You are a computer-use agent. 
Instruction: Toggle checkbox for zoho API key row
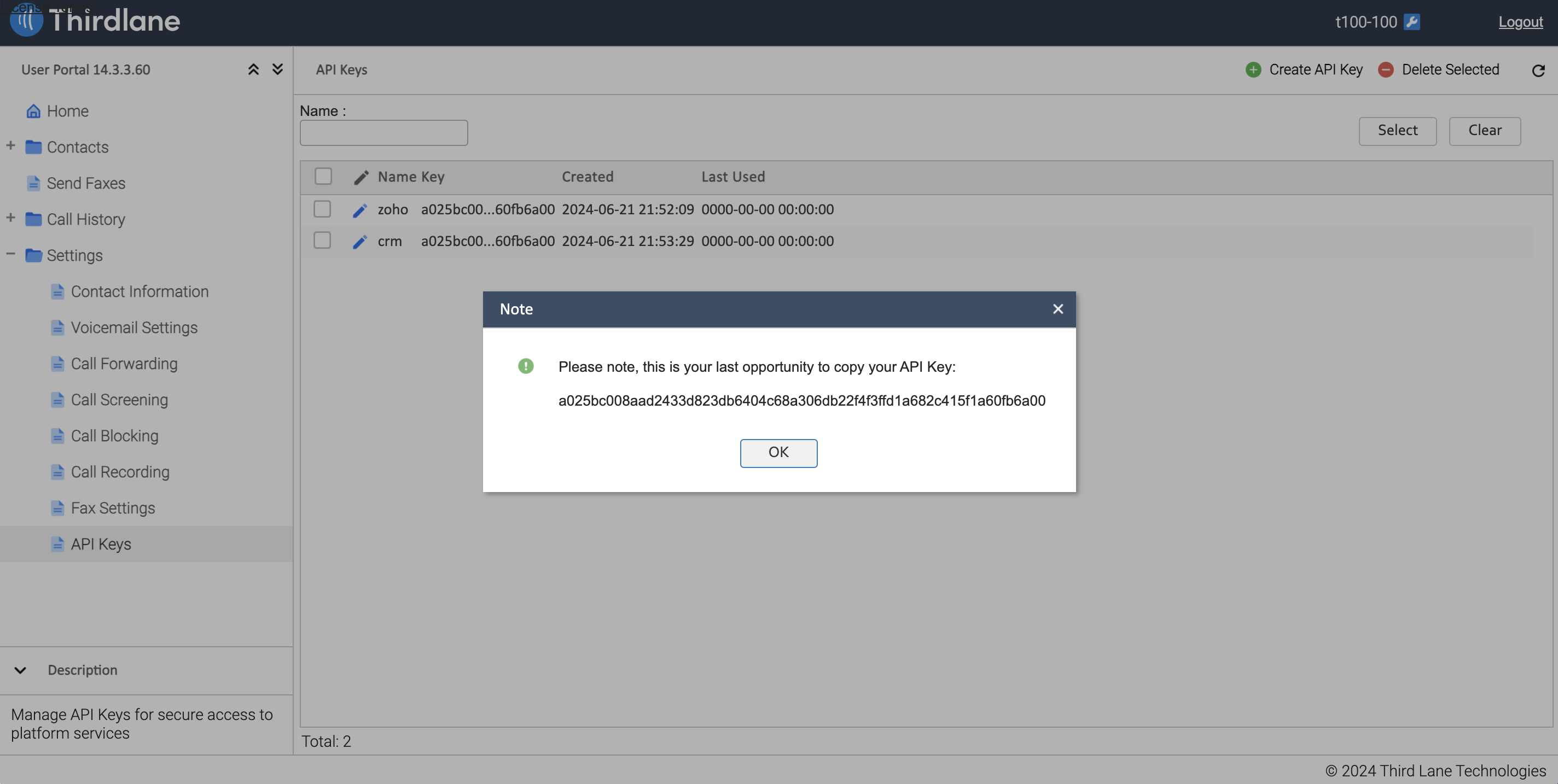coord(322,209)
